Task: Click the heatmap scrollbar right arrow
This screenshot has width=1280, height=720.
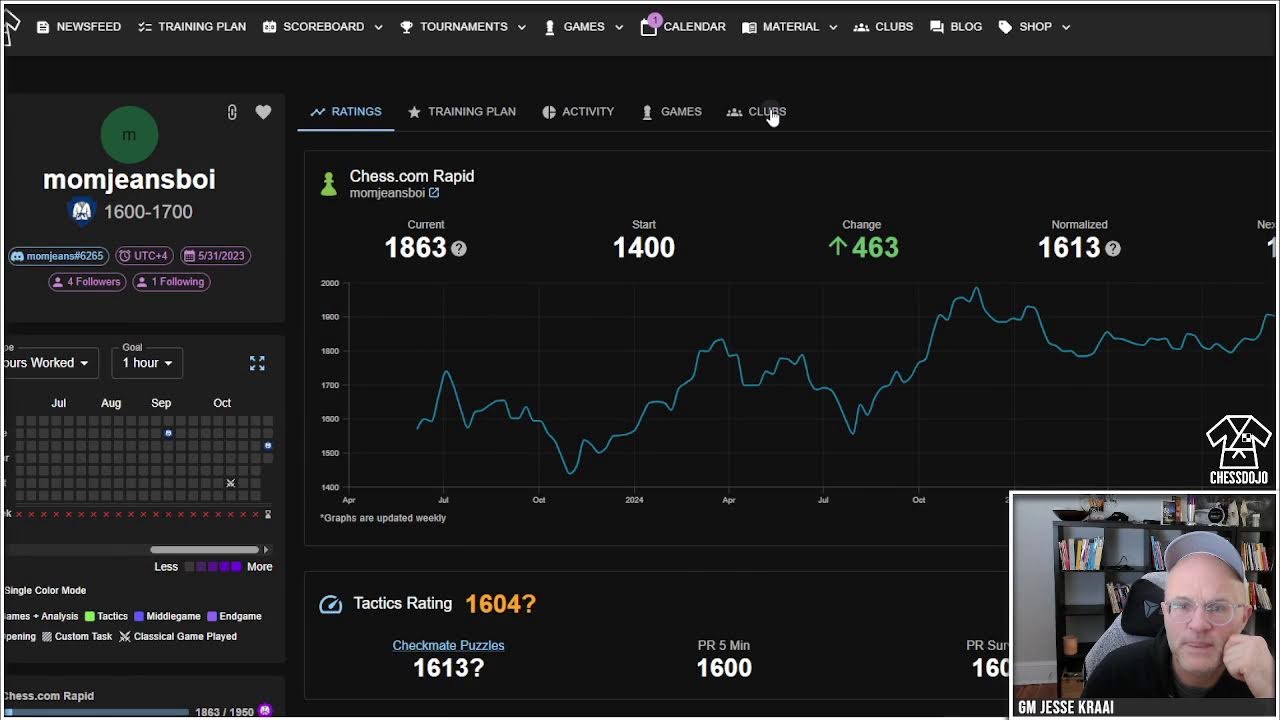Action: click(x=265, y=550)
